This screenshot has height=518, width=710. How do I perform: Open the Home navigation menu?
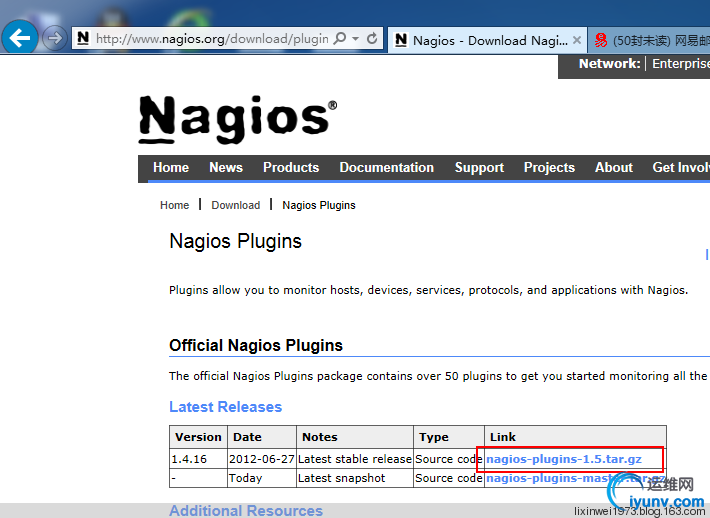[x=171, y=168]
